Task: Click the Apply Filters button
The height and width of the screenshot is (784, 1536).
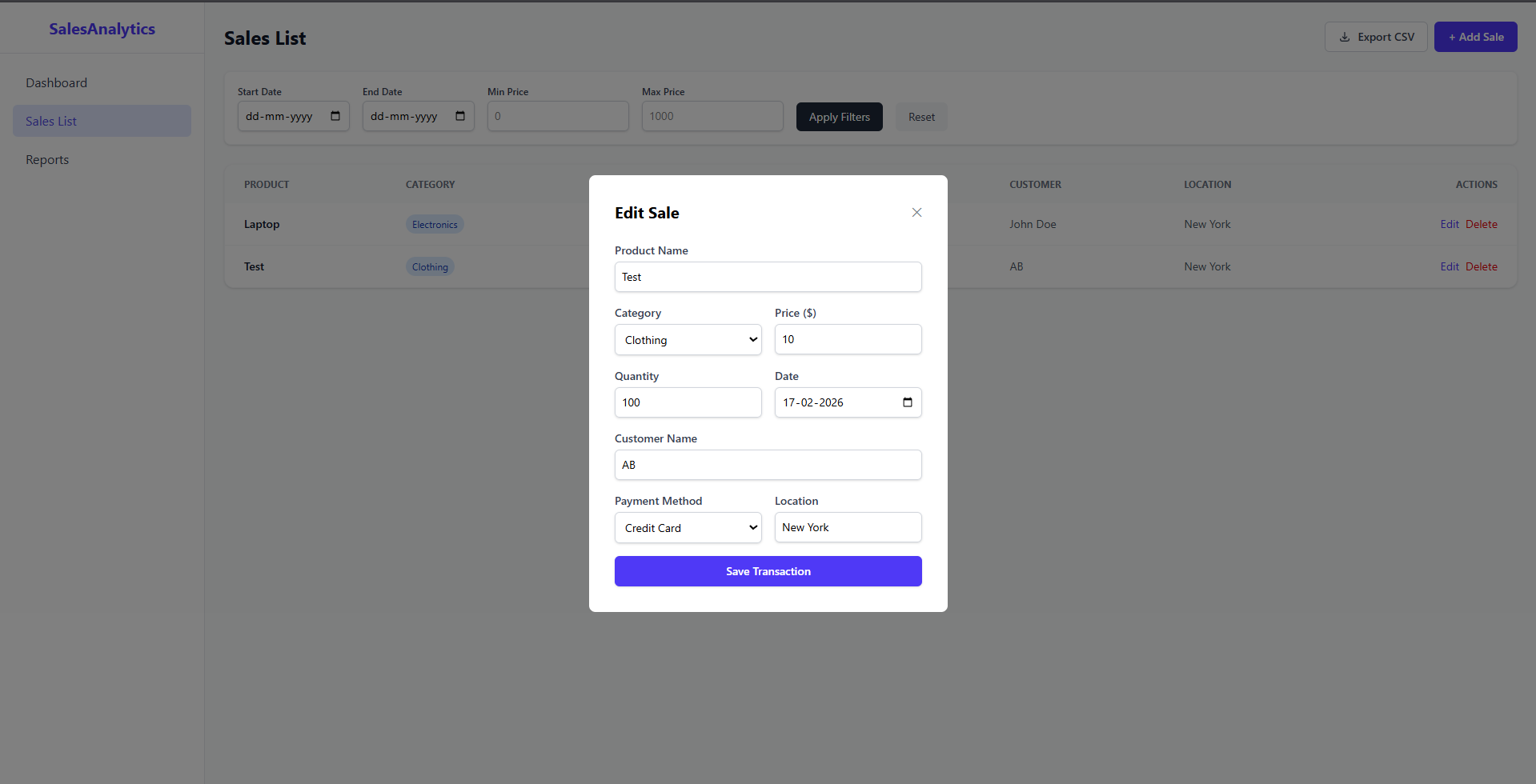Action: [x=839, y=117]
